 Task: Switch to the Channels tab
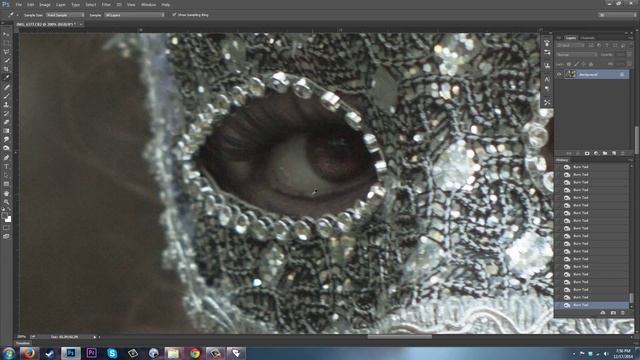[x=587, y=38]
